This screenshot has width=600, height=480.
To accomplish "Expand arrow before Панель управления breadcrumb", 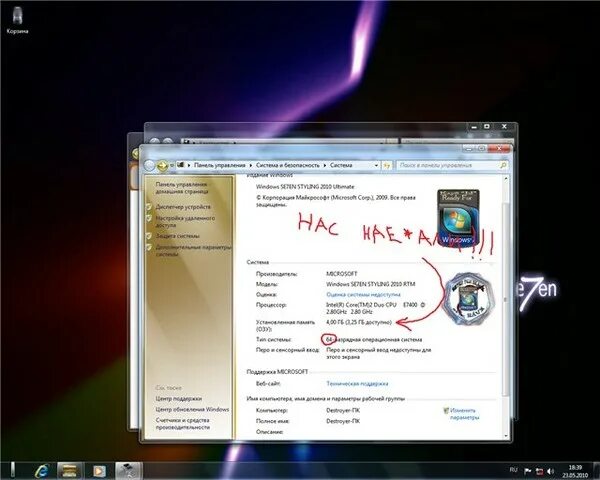I will tap(189, 165).
